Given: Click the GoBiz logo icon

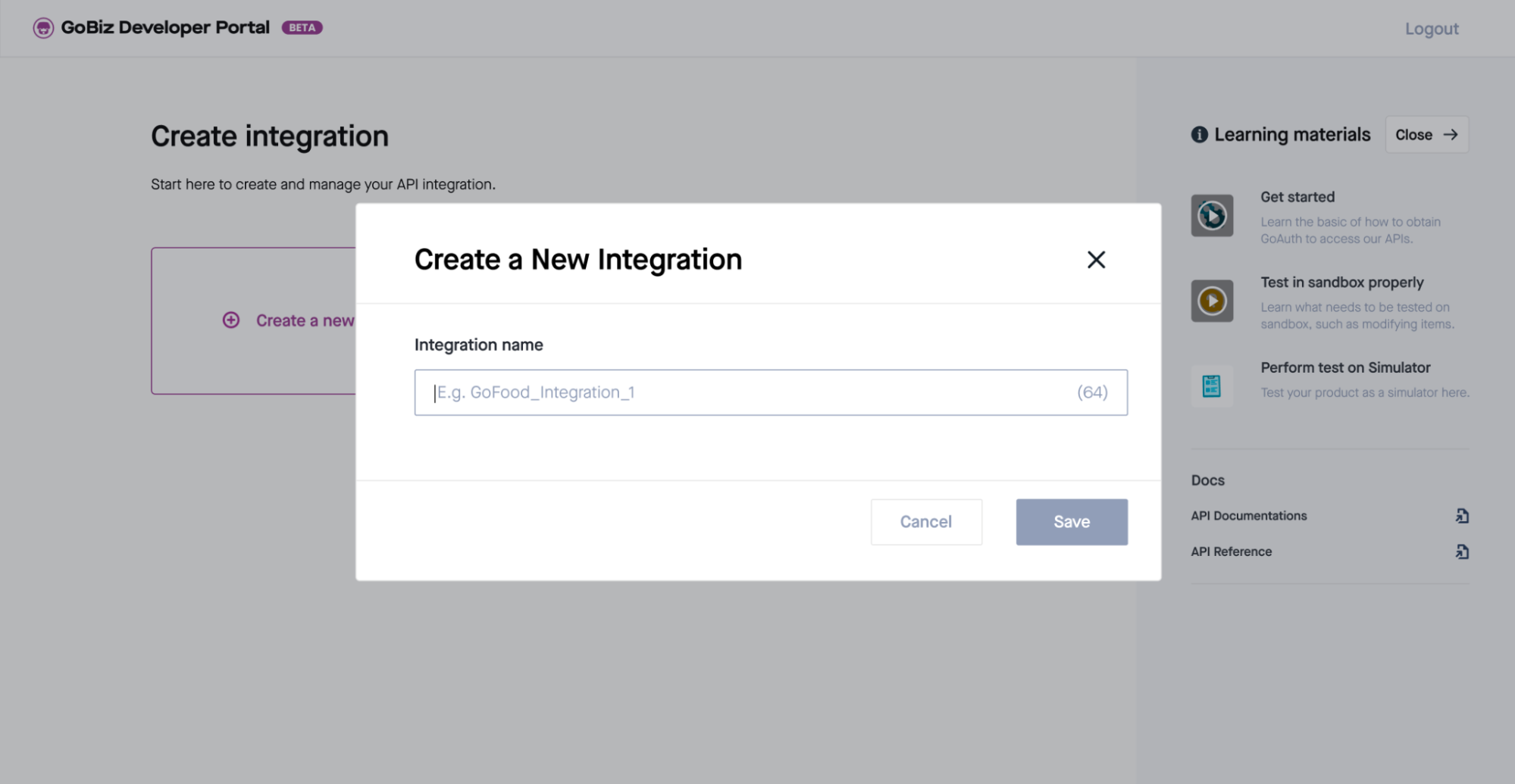Looking at the screenshot, I should click(43, 28).
